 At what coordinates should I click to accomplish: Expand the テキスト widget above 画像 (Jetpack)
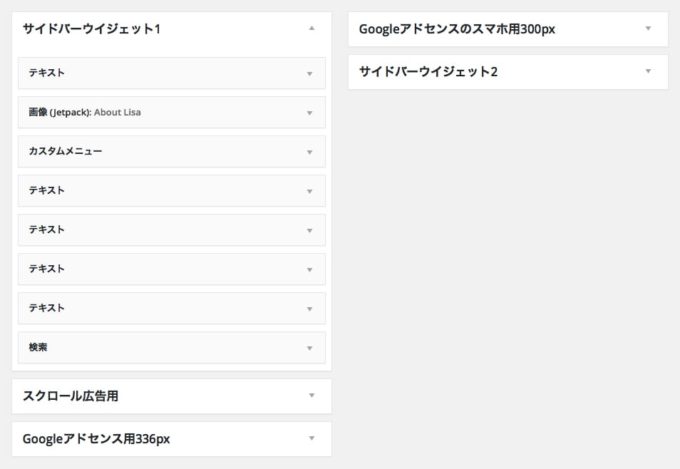(310, 74)
